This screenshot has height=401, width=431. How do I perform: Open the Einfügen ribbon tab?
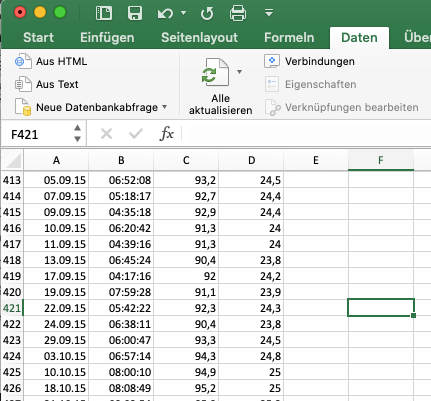107,38
